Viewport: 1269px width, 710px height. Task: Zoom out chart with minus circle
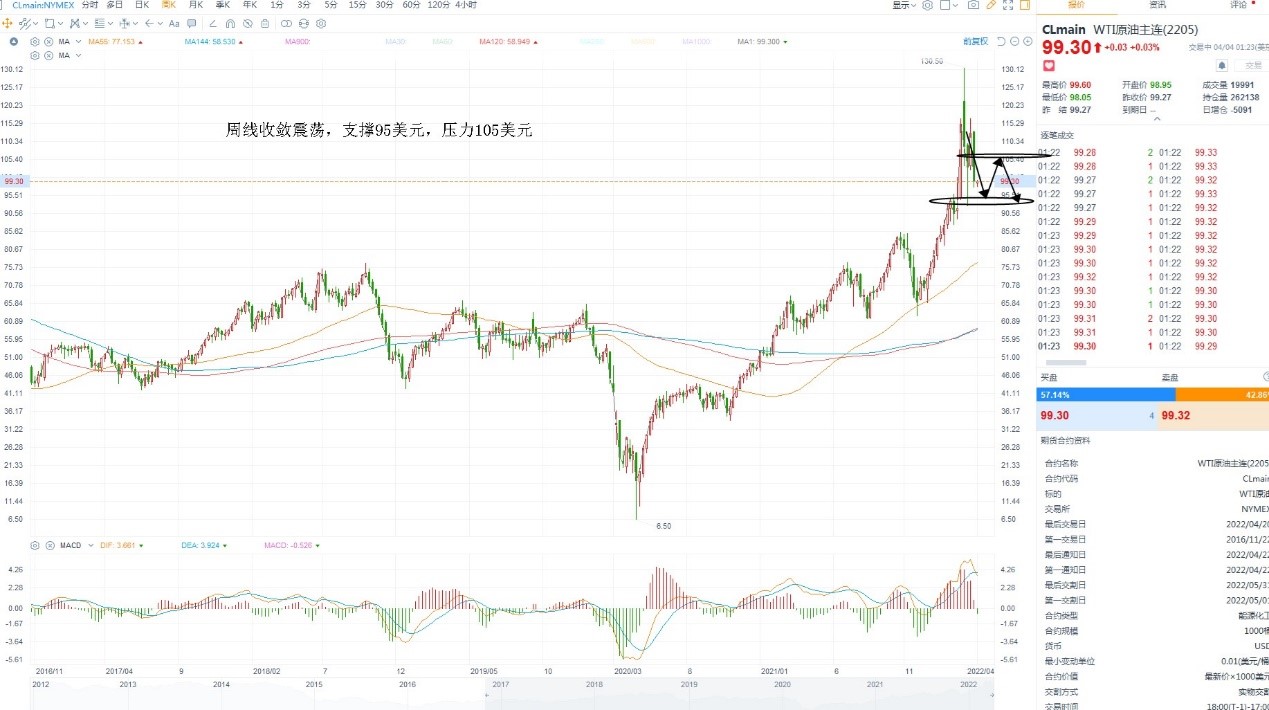click(x=1014, y=41)
